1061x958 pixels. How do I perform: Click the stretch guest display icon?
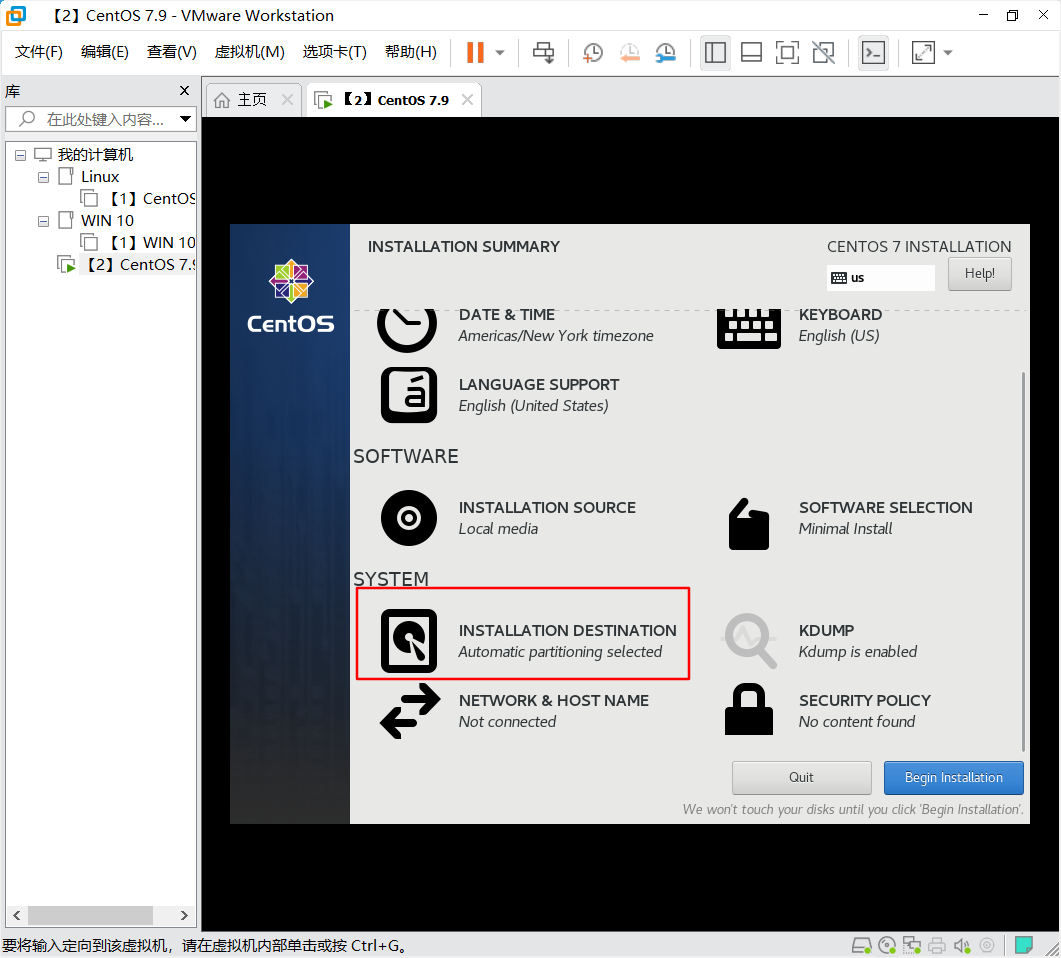pos(923,52)
